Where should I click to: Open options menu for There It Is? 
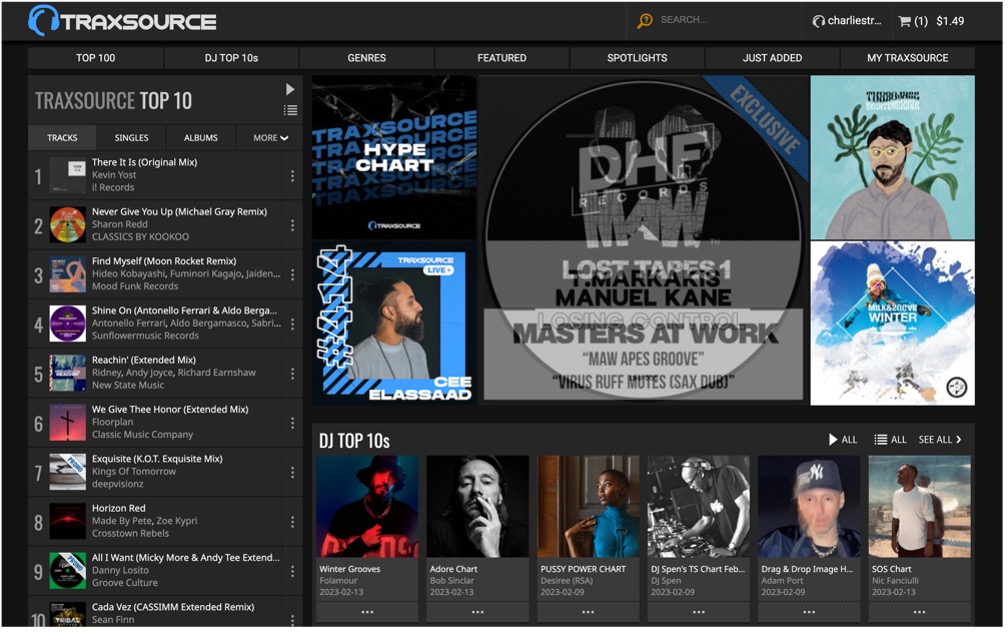tap(292, 176)
